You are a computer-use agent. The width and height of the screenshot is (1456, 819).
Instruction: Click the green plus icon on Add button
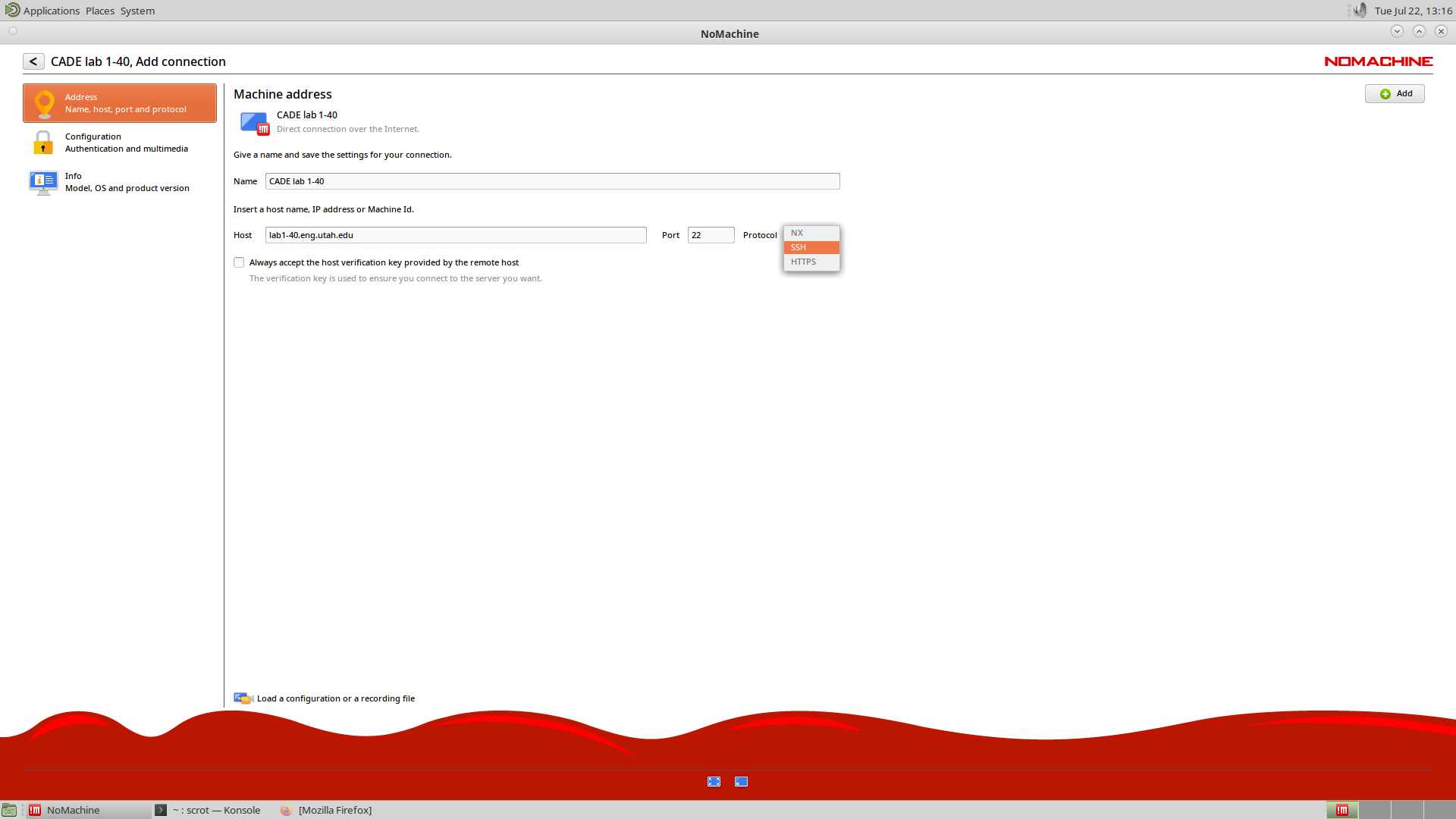(1385, 94)
